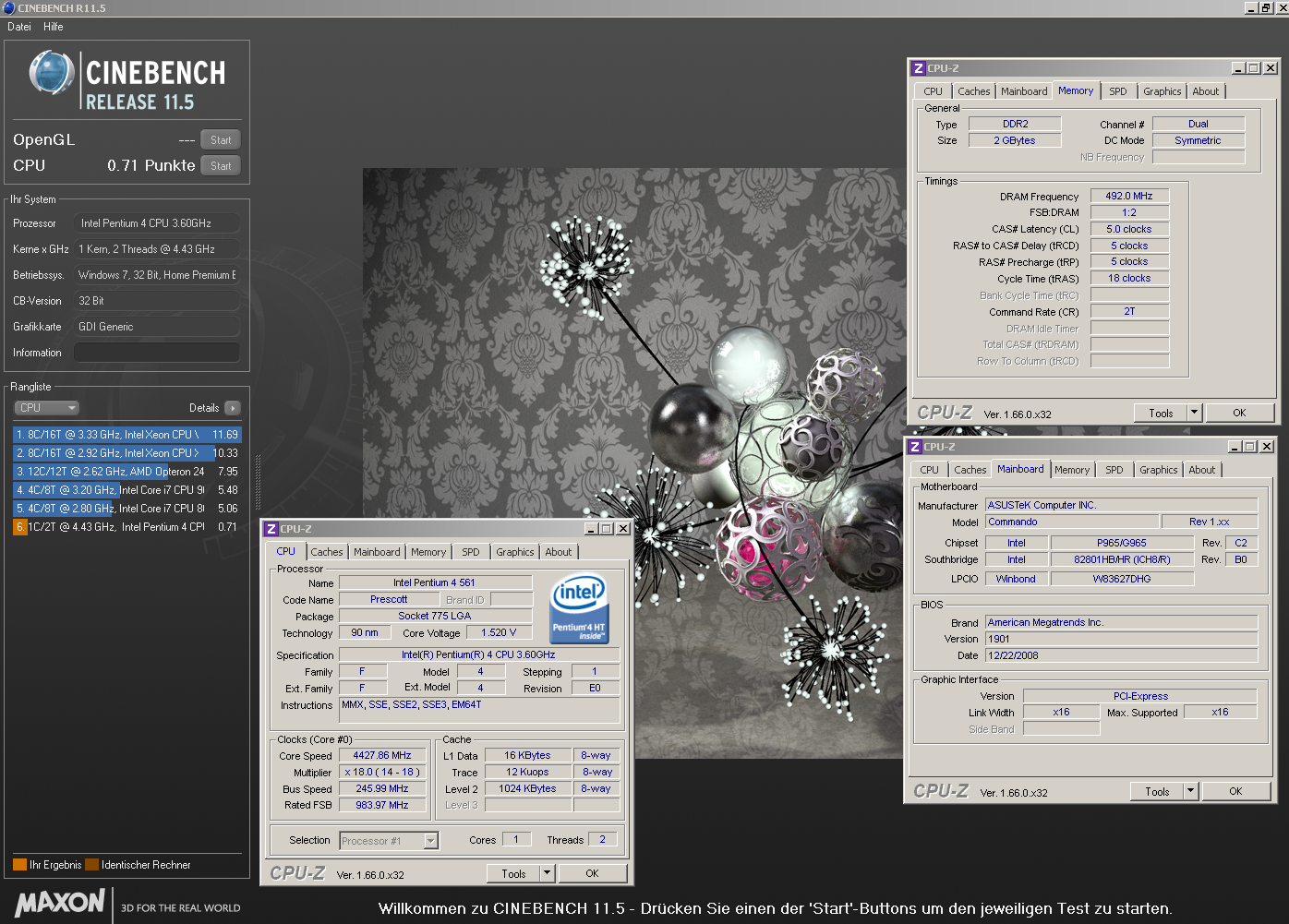Click the Z icon in the CPU tab CPU-Z title bar
The image size is (1289, 924).
[271, 529]
